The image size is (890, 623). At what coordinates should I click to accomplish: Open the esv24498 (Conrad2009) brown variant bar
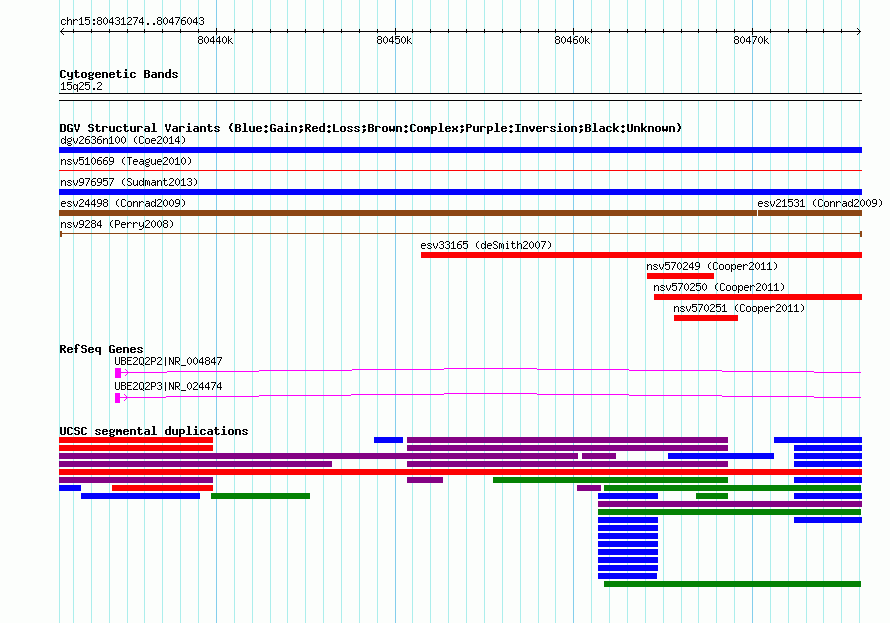[x=408, y=213]
